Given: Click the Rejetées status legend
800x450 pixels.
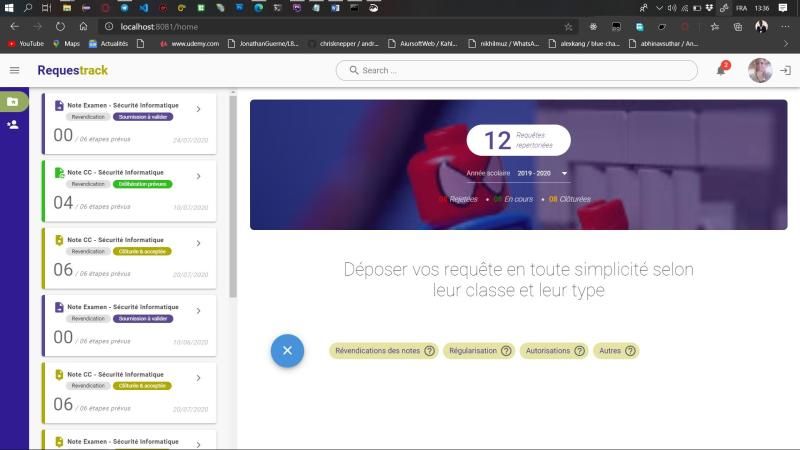Looking at the screenshot, I should tap(459, 199).
